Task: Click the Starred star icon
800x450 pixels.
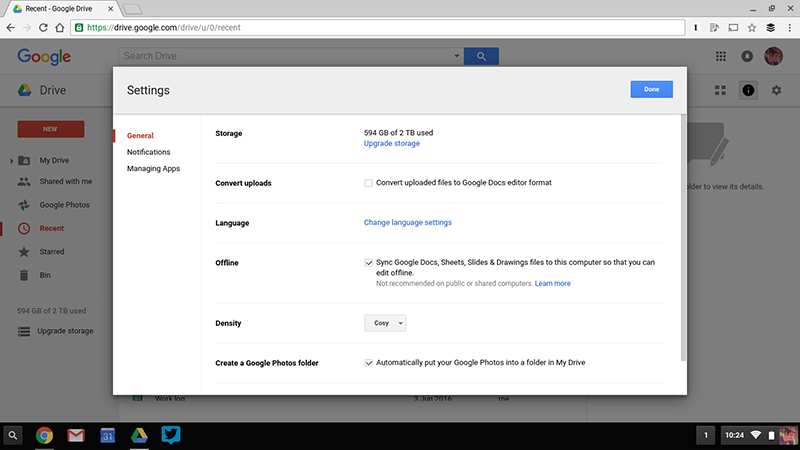Action: pyautogui.click(x=24, y=252)
